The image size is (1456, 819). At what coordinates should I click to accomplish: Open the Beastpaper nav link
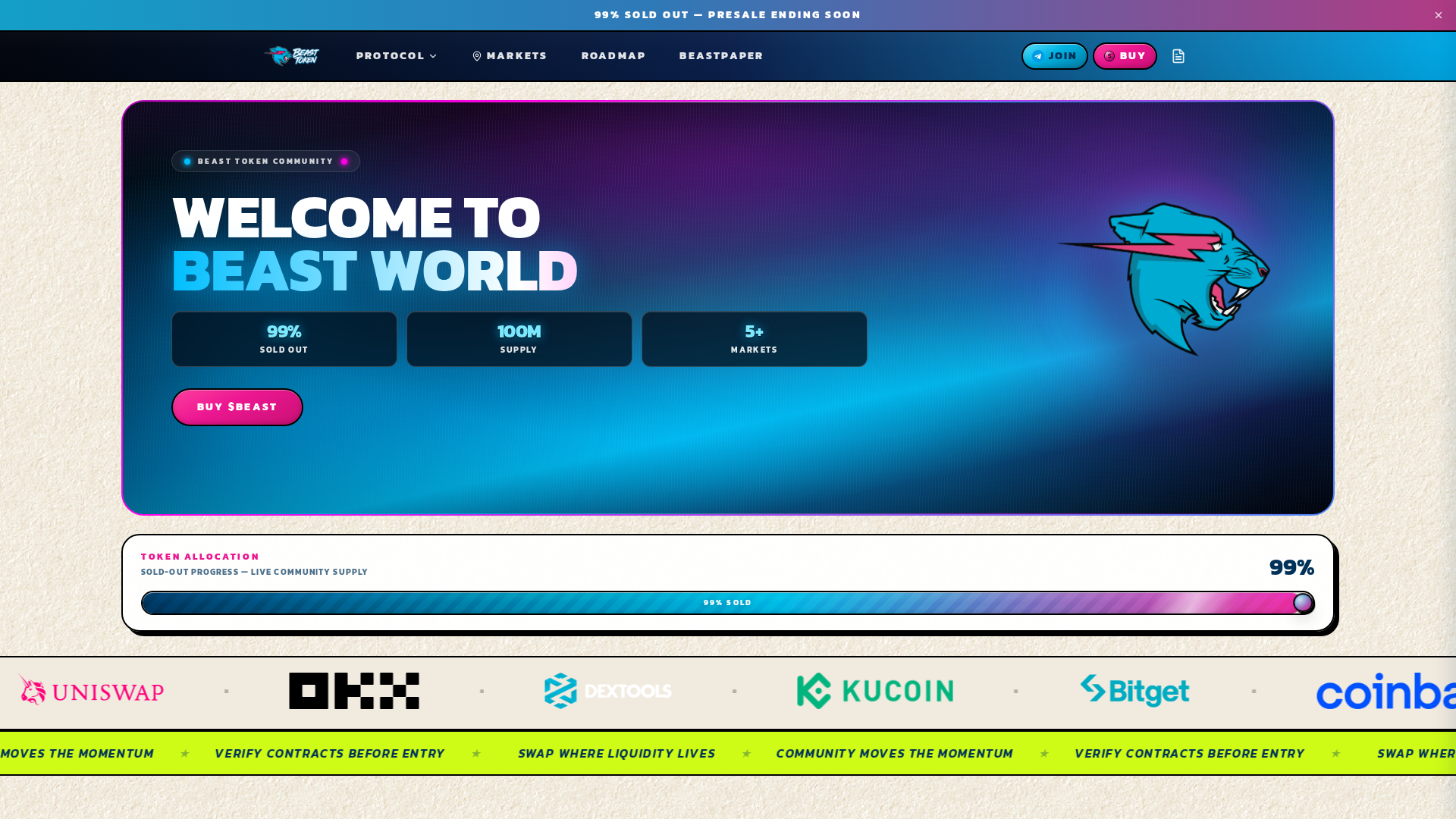click(721, 56)
